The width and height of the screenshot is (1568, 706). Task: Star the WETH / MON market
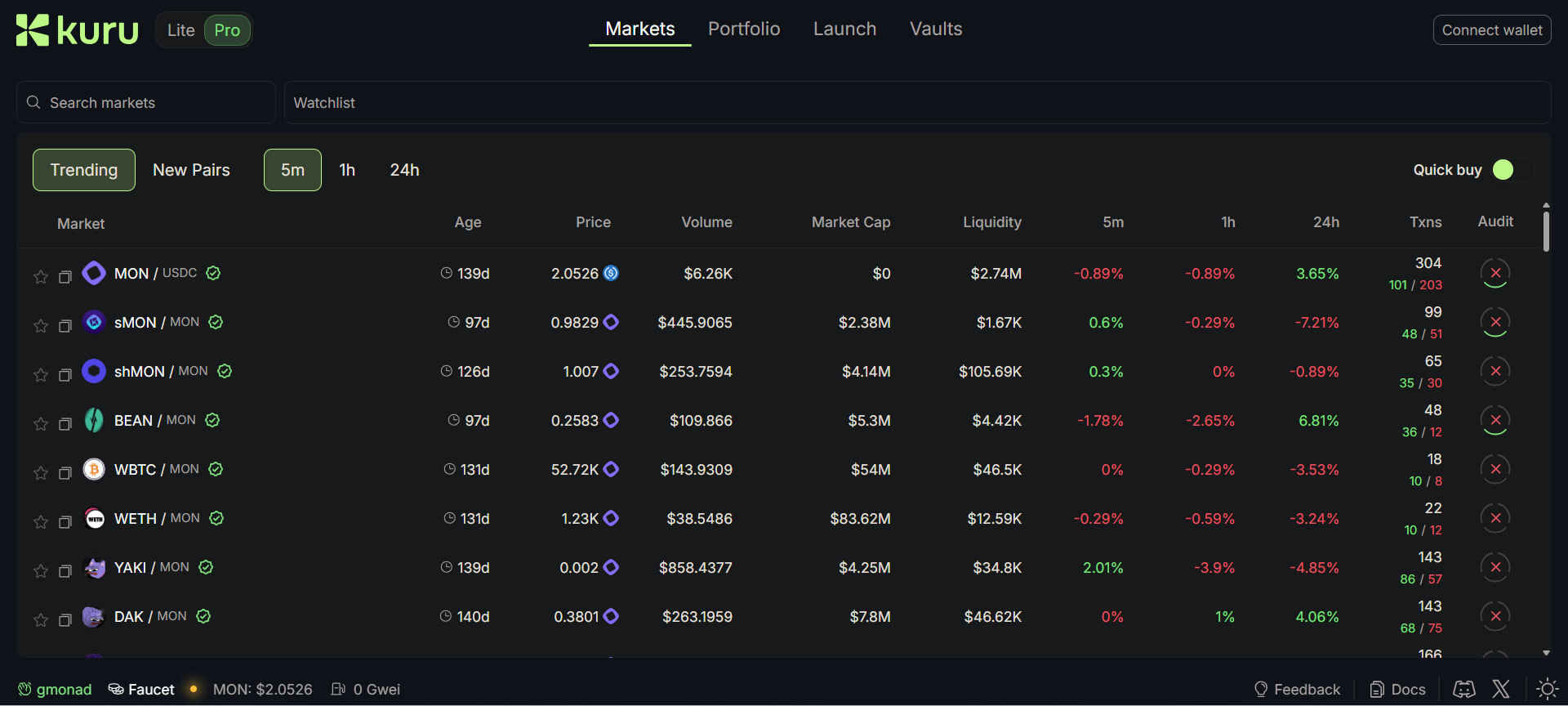pyautogui.click(x=40, y=522)
